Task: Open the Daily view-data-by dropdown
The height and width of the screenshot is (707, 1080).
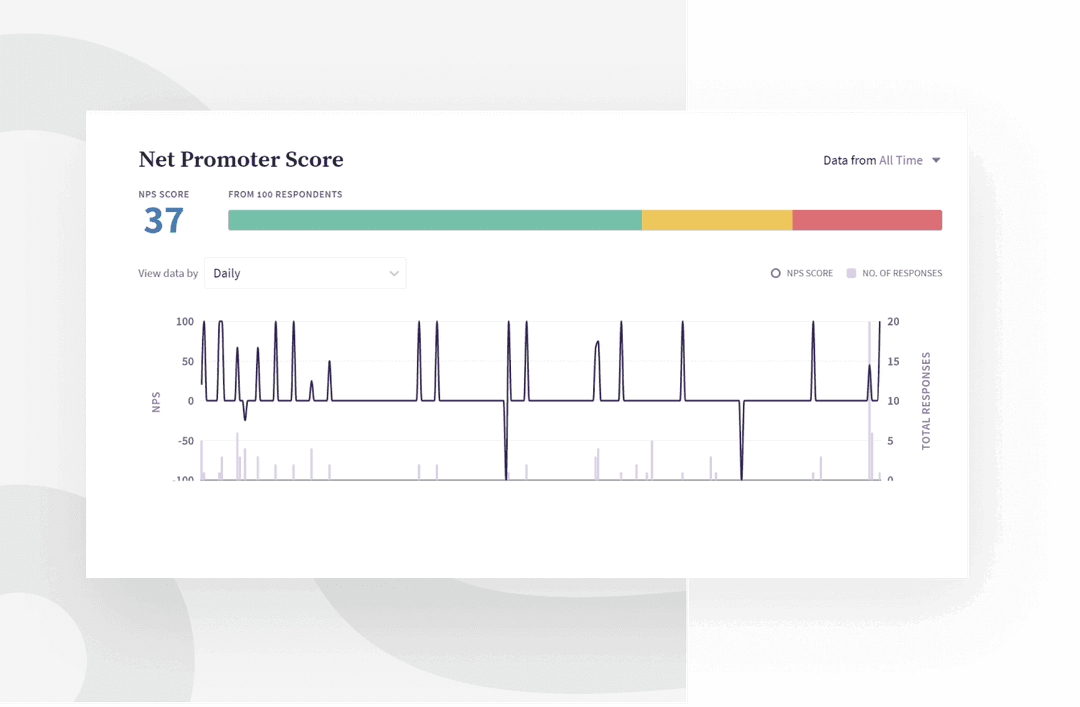Action: click(x=305, y=273)
